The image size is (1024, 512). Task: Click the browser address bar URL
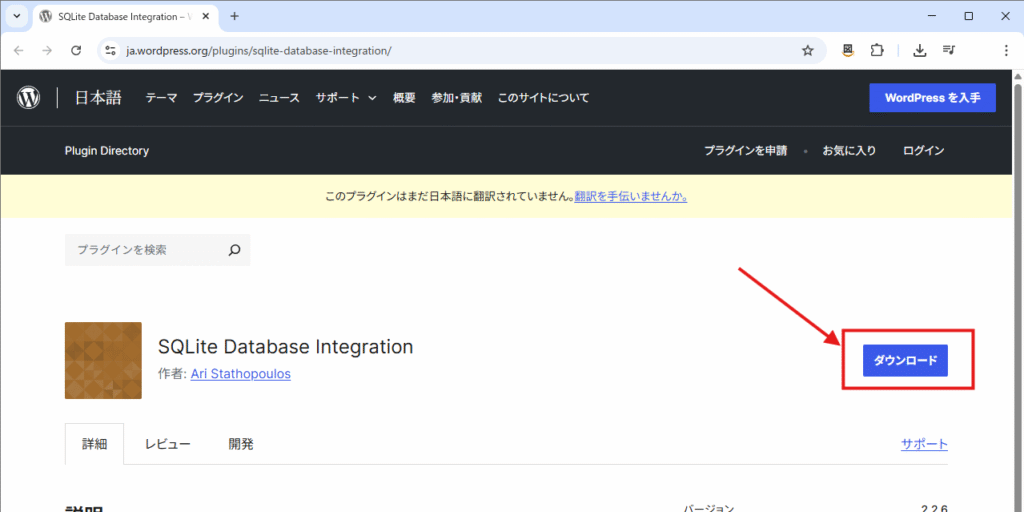point(259,50)
